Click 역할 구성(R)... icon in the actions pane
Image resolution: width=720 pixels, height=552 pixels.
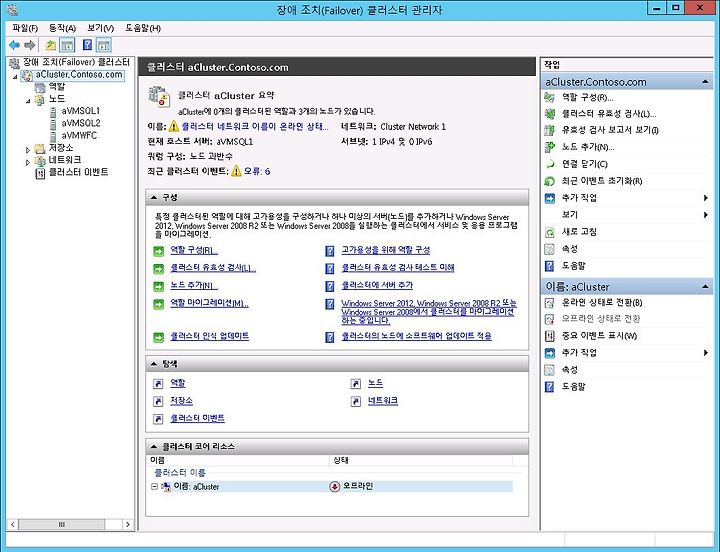tap(550, 97)
